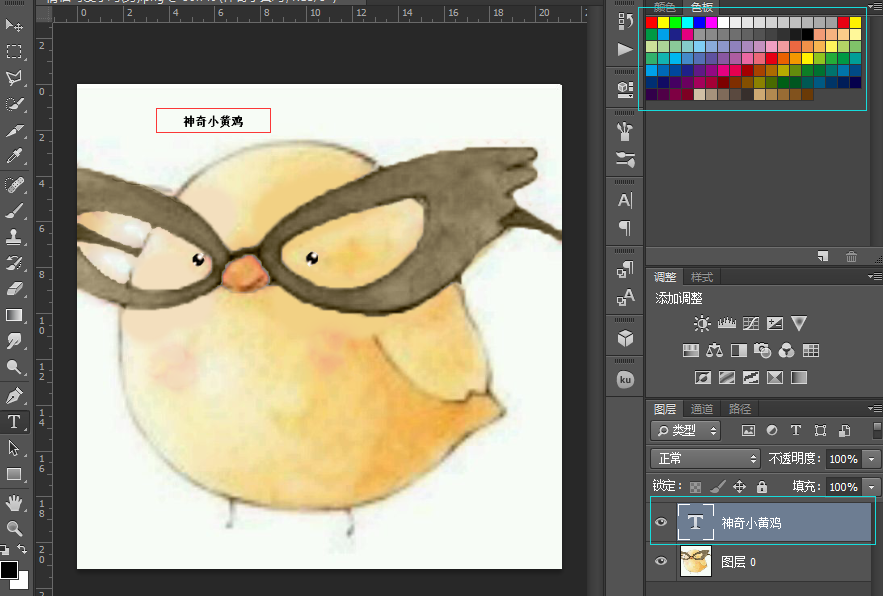Open the 3D cube panel icon
Viewport: 883px width, 596px height.
tap(625, 338)
